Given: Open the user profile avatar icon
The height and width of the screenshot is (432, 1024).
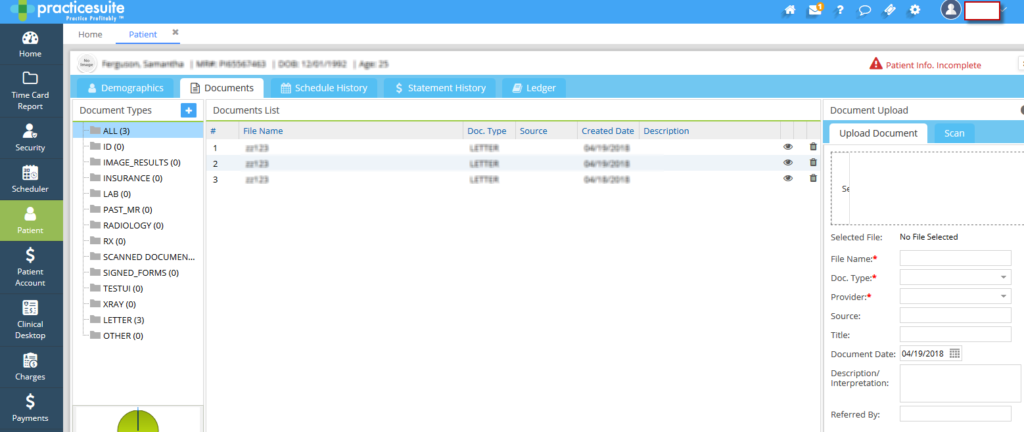Looking at the screenshot, I should 951,10.
